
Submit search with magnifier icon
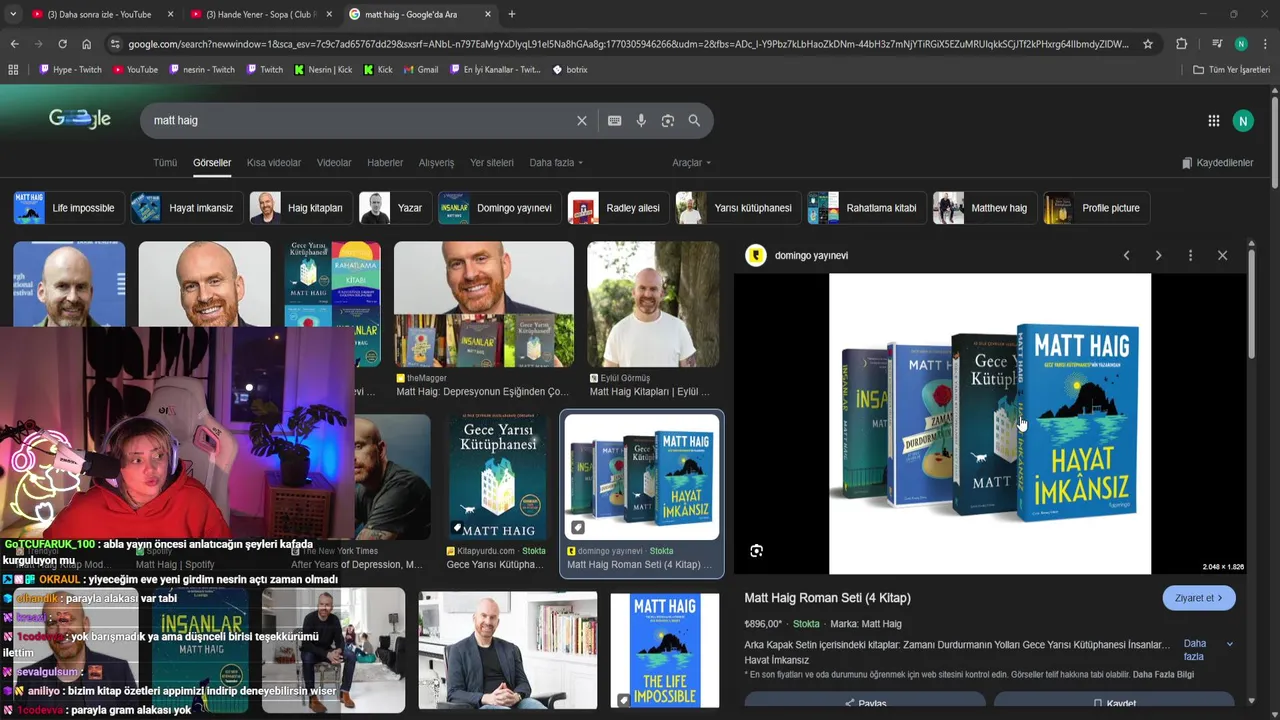[x=694, y=120]
